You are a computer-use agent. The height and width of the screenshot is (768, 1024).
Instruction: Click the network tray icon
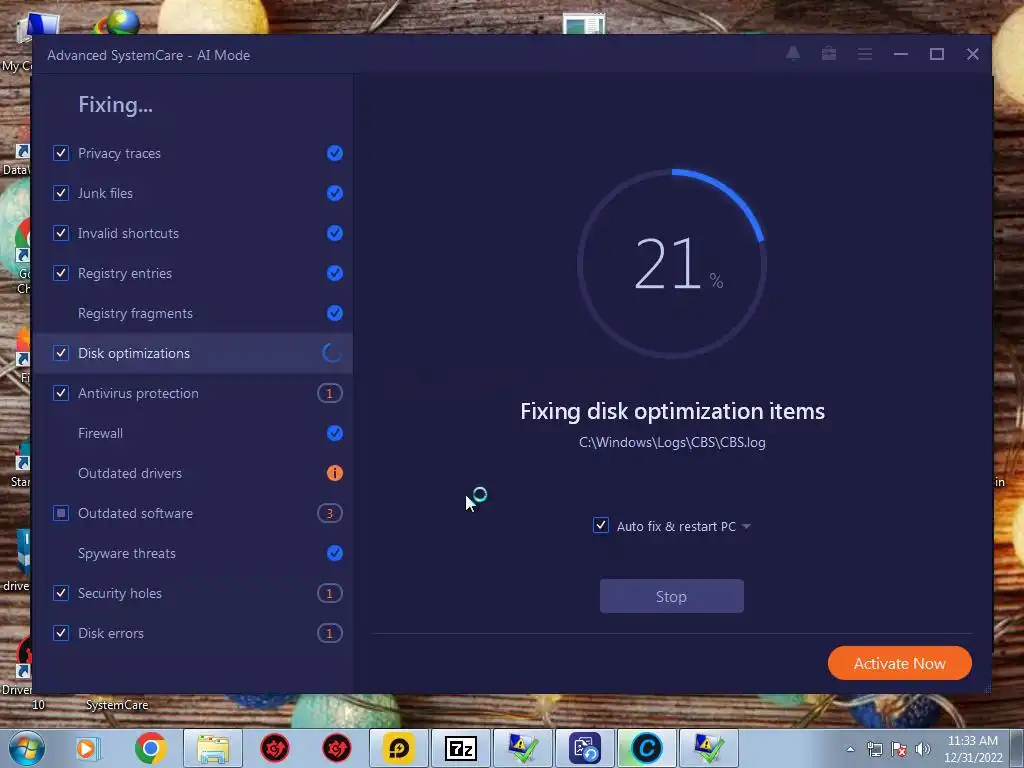pyautogui.click(x=874, y=749)
